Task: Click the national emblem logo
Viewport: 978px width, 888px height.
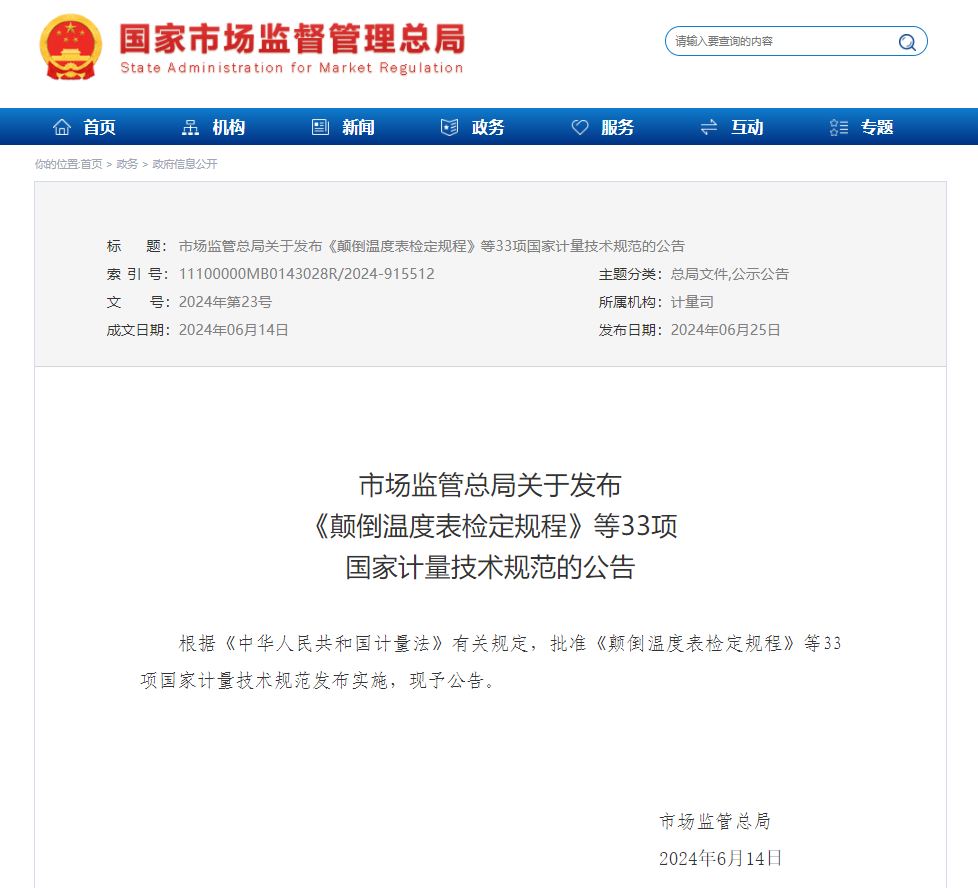Action: coord(70,47)
